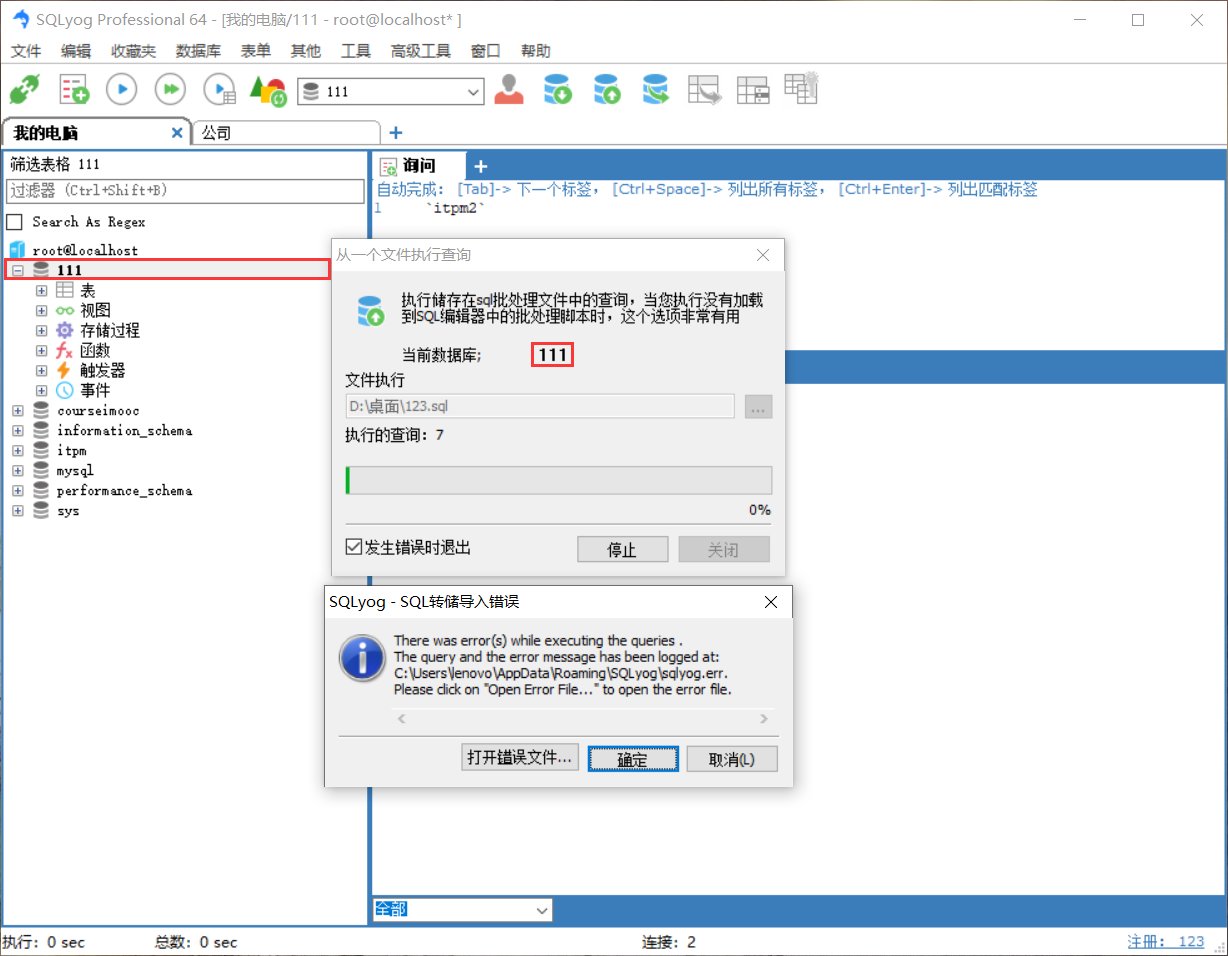Open new query editor toolbar icon
Image resolution: width=1228 pixels, height=956 pixels.
[74, 90]
